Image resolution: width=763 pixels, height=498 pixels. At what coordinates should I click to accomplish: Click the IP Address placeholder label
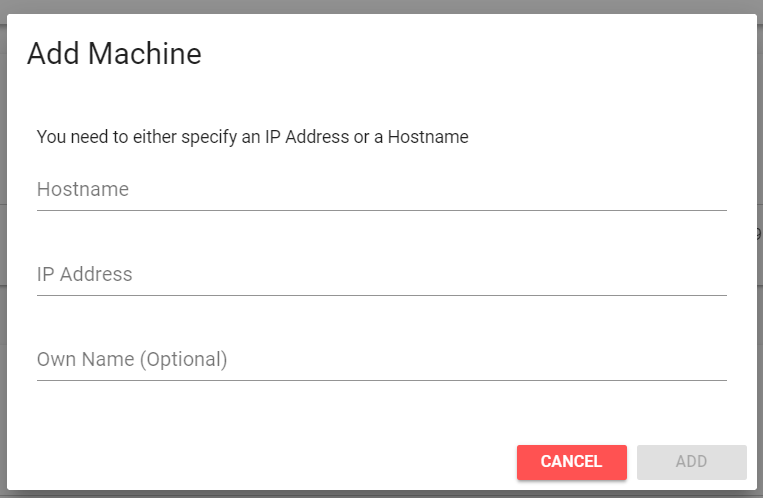(x=85, y=275)
